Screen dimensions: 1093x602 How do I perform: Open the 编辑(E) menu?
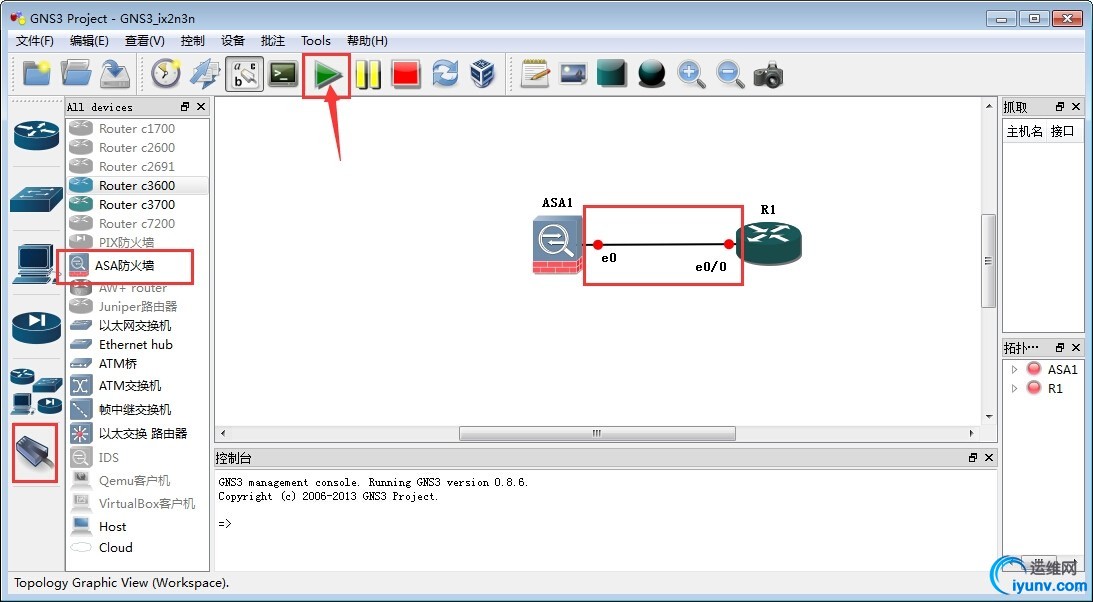point(89,41)
